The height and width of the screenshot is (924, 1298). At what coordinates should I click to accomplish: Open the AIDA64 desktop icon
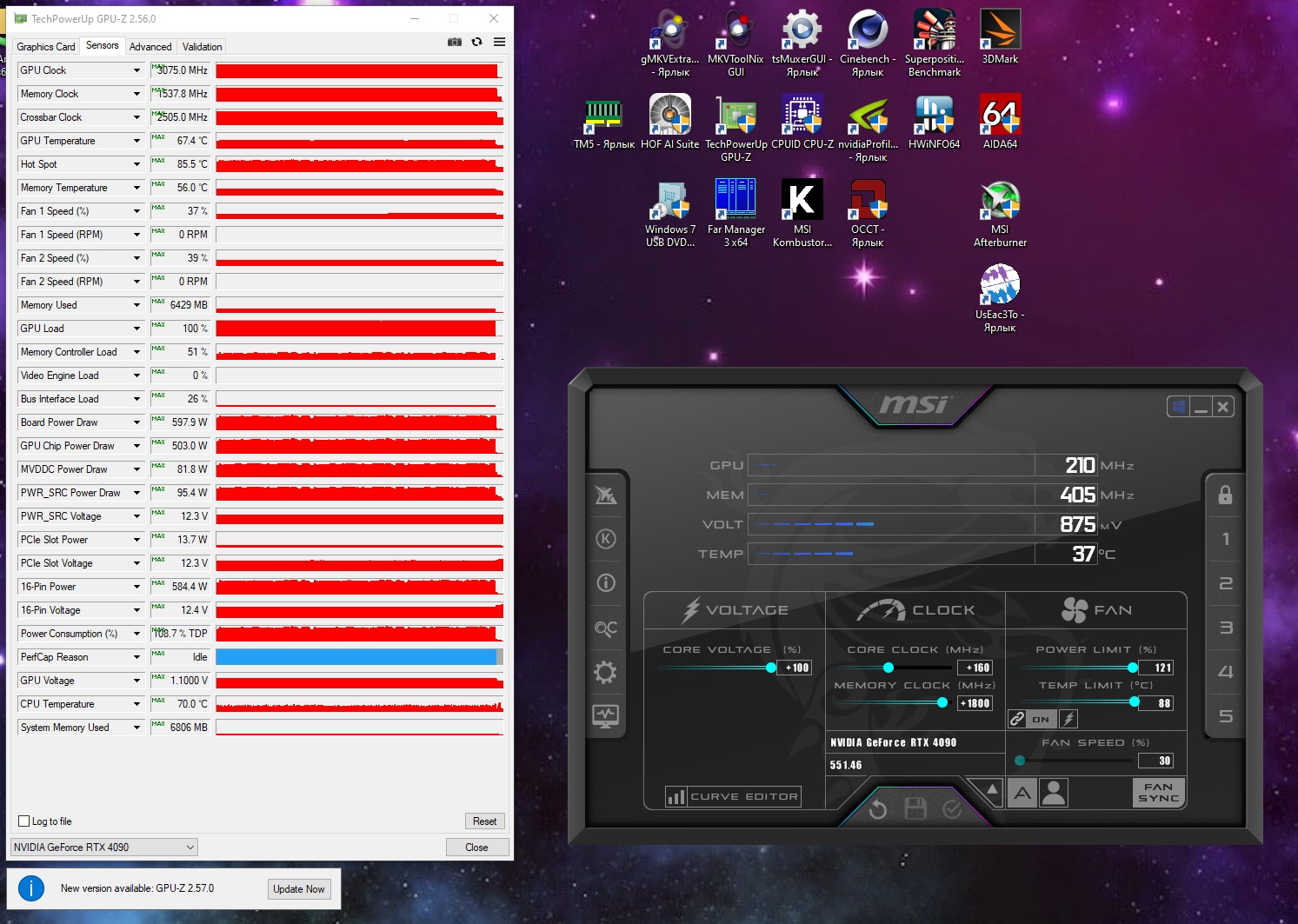[1000, 122]
